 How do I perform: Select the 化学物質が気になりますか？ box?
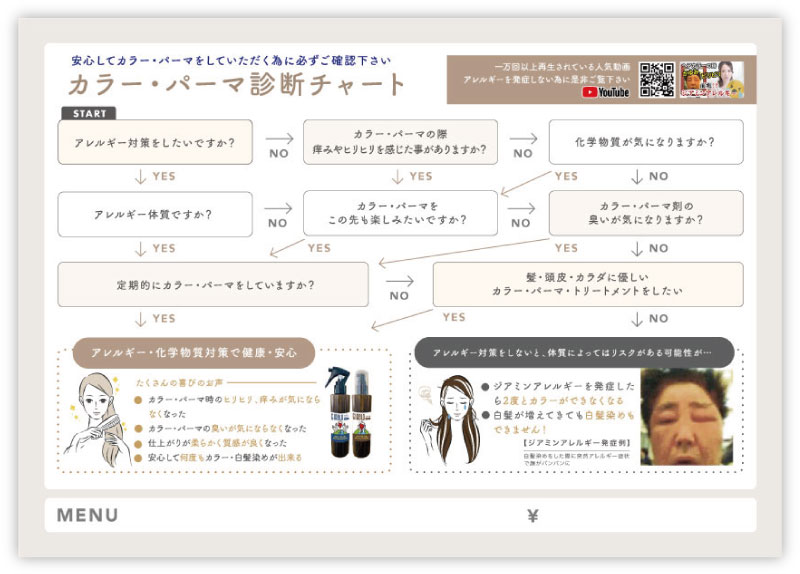646,142
